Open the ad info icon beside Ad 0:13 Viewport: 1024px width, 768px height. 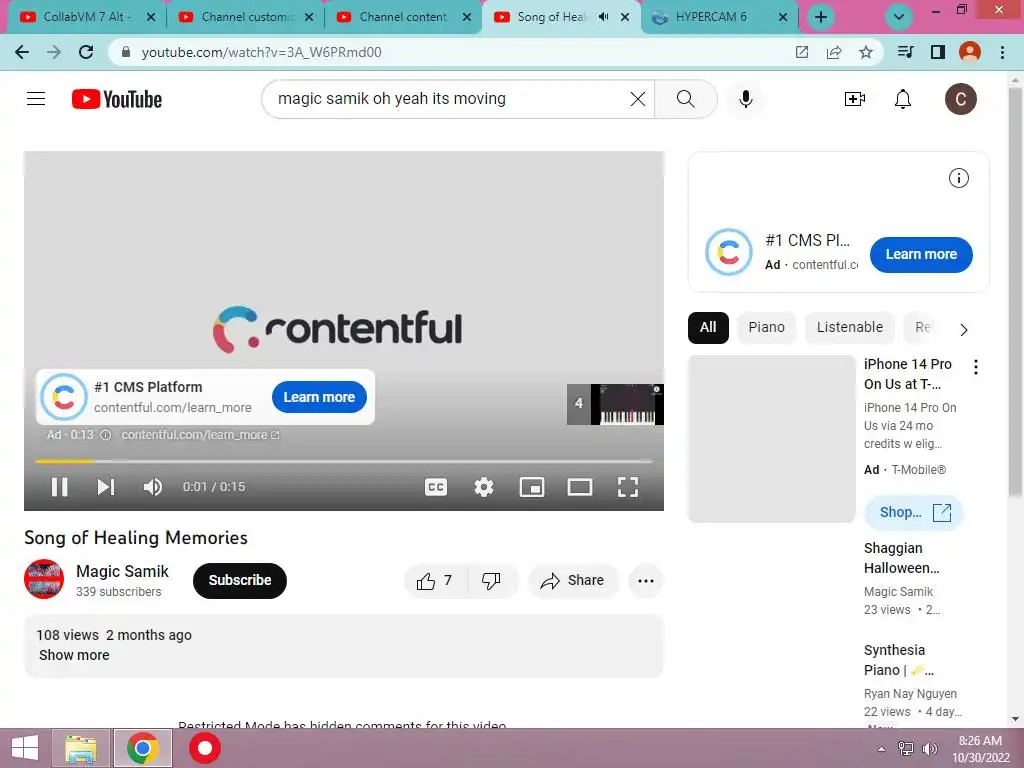pos(106,435)
